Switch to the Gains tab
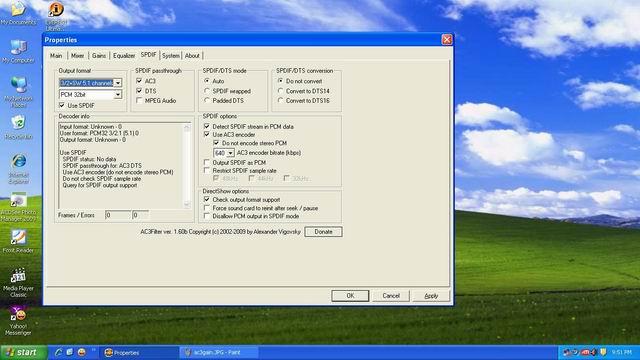The height and width of the screenshot is (360, 640). click(x=99, y=56)
